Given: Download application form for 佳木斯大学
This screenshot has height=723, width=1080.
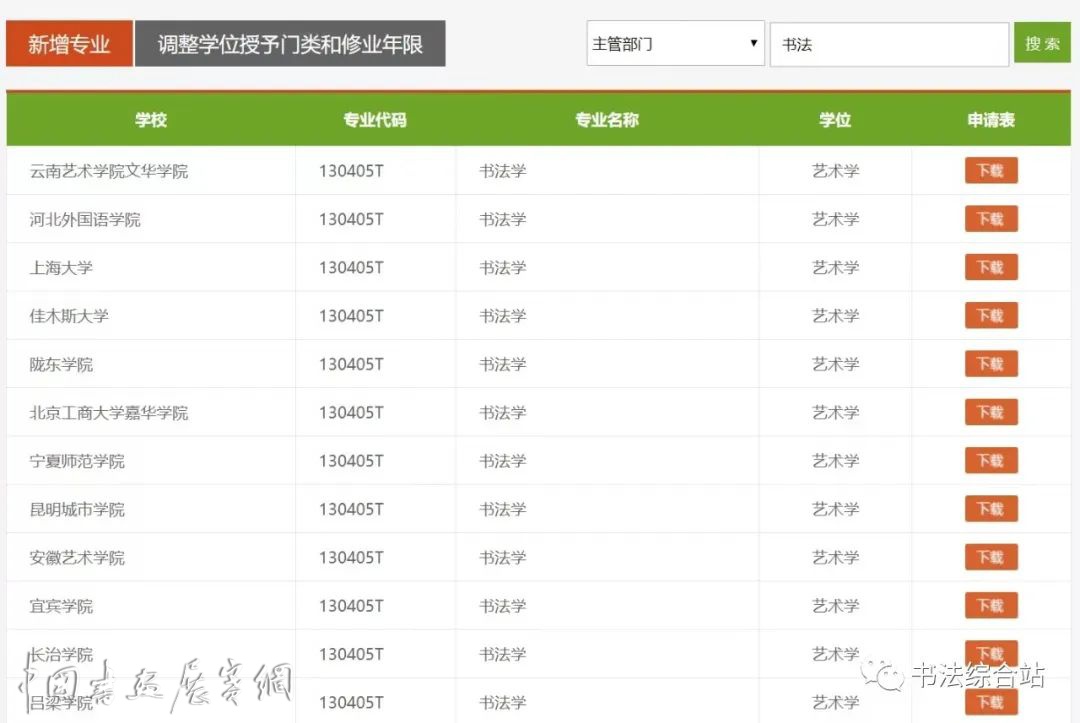Looking at the screenshot, I should click(x=990, y=316).
